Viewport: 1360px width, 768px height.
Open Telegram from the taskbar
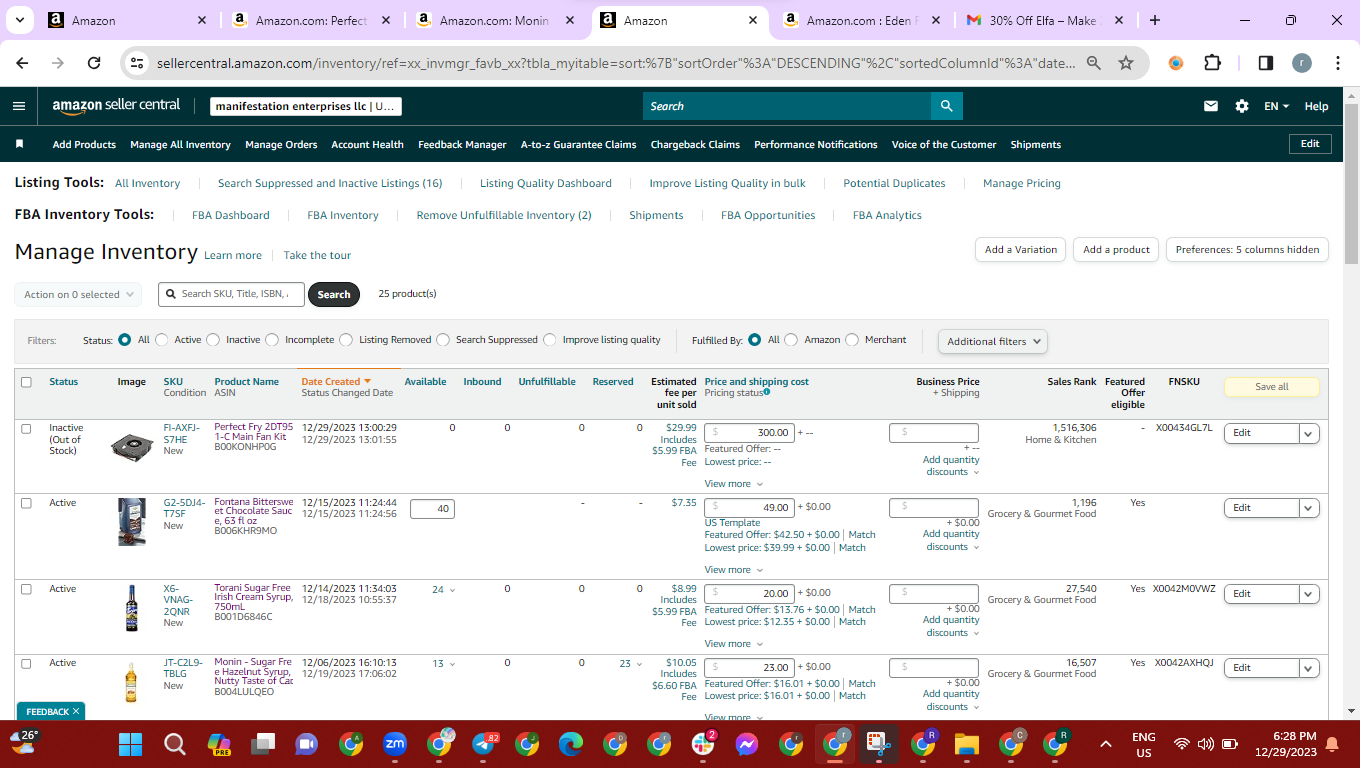pos(484,744)
